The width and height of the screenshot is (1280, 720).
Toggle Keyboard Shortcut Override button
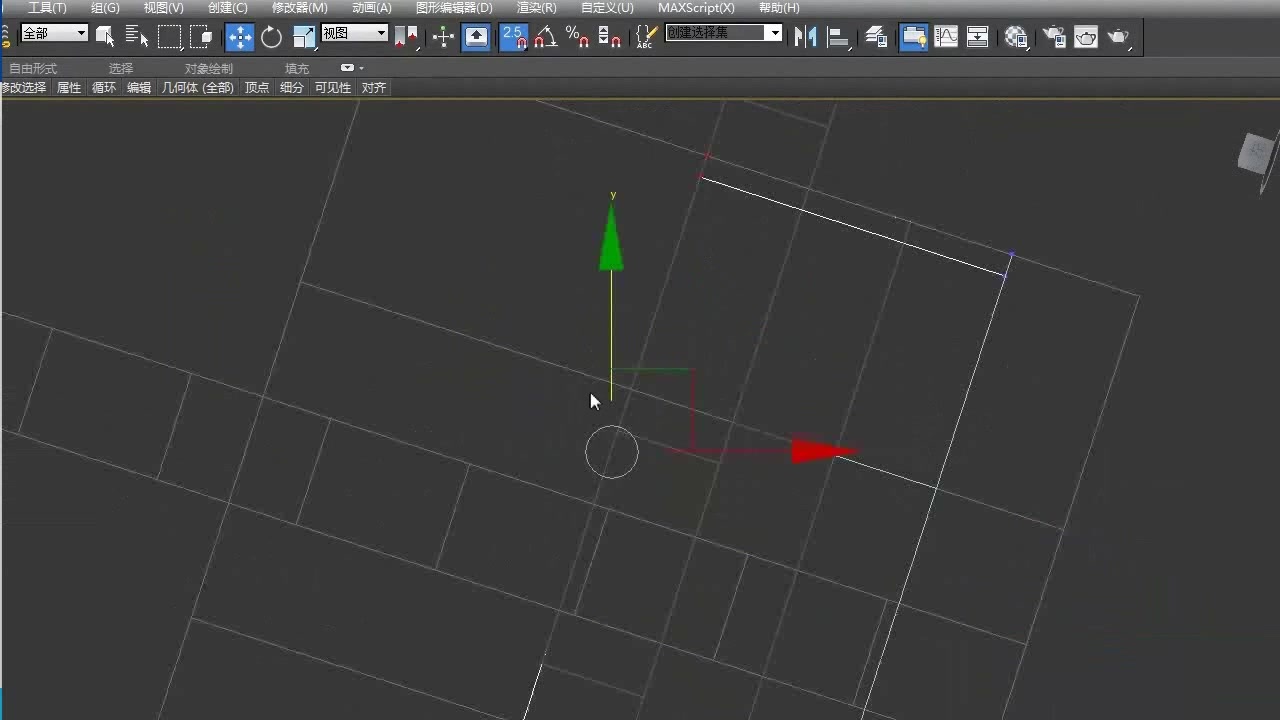coord(477,37)
